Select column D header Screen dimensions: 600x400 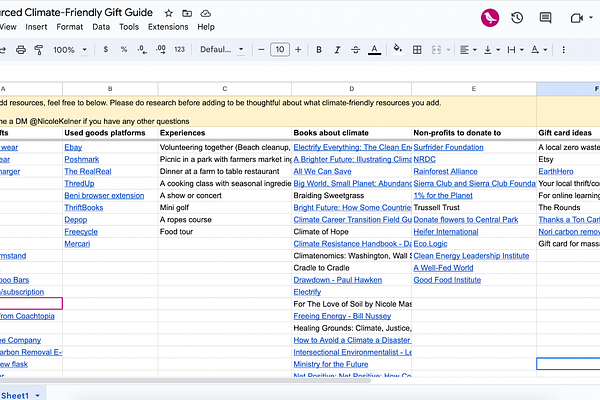[351, 89]
